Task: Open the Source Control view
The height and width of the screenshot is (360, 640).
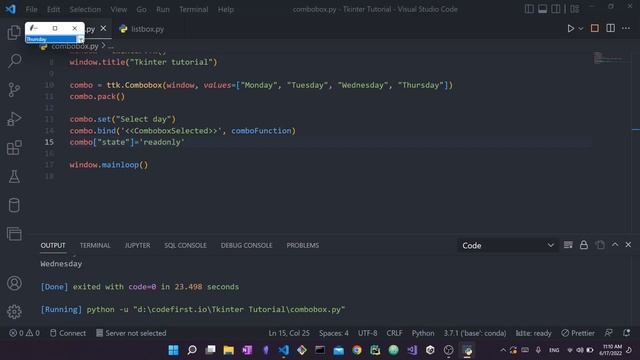Action: 14,90
